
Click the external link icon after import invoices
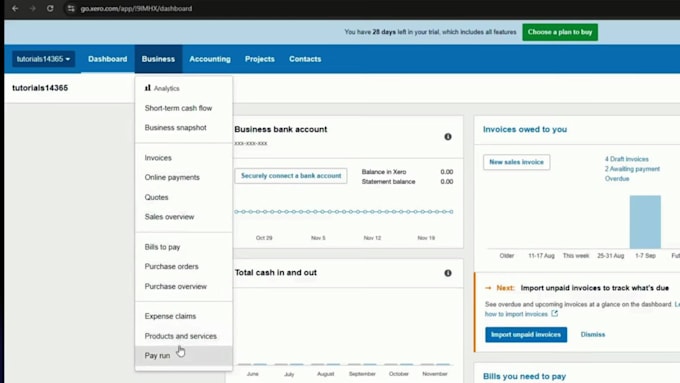(x=554, y=313)
